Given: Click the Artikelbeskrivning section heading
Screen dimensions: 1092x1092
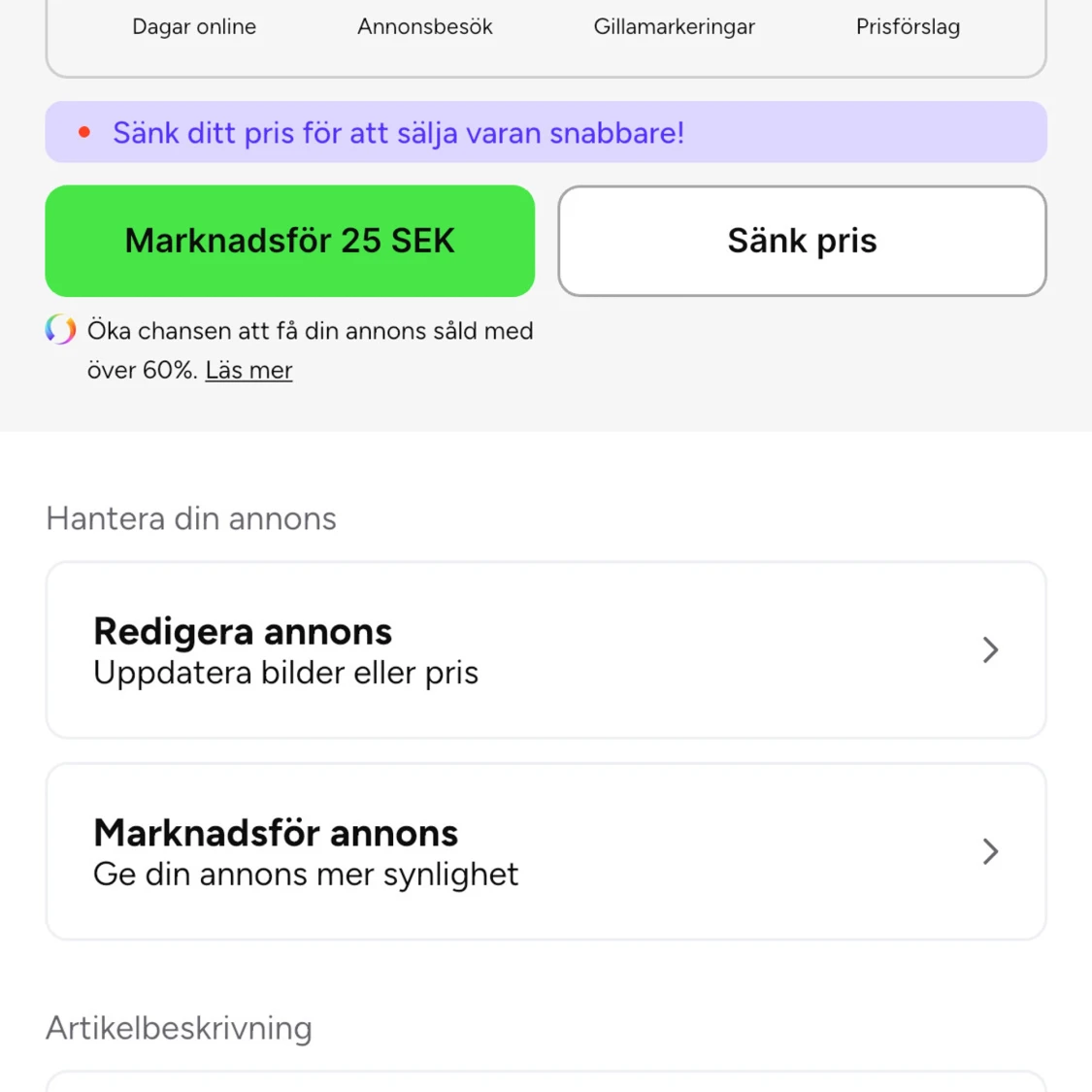Looking at the screenshot, I should pyautogui.click(x=179, y=1028).
